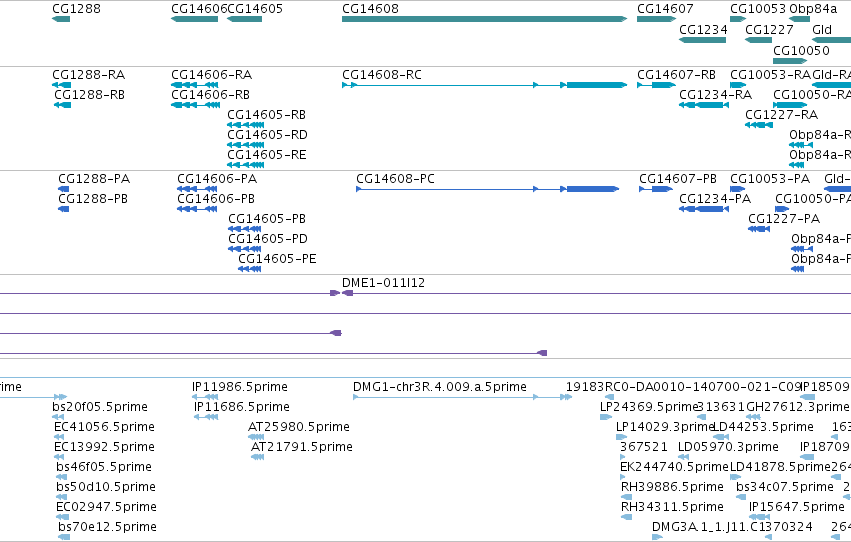Click the CG1288-RB transcript

coord(62,105)
